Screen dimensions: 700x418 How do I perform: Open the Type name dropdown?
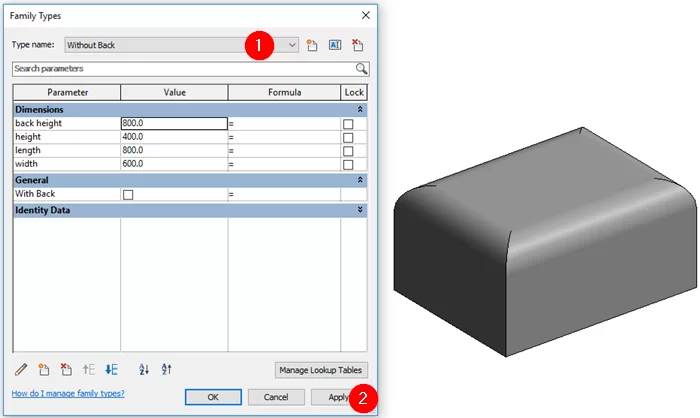click(292, 45)
